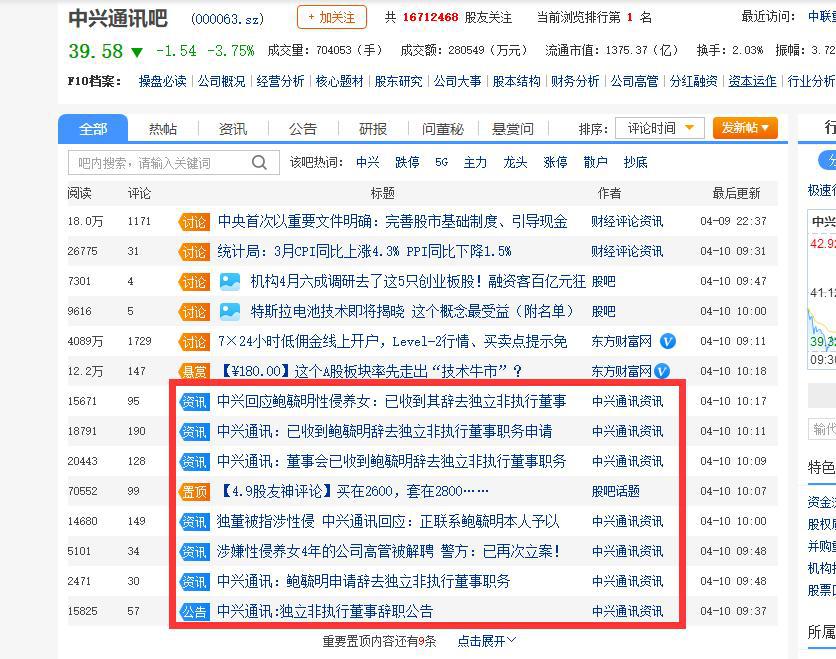The width and height of the screenshot is (836, 659).
Task: Click hot word 龙头
Action: (x=515, y=162)
